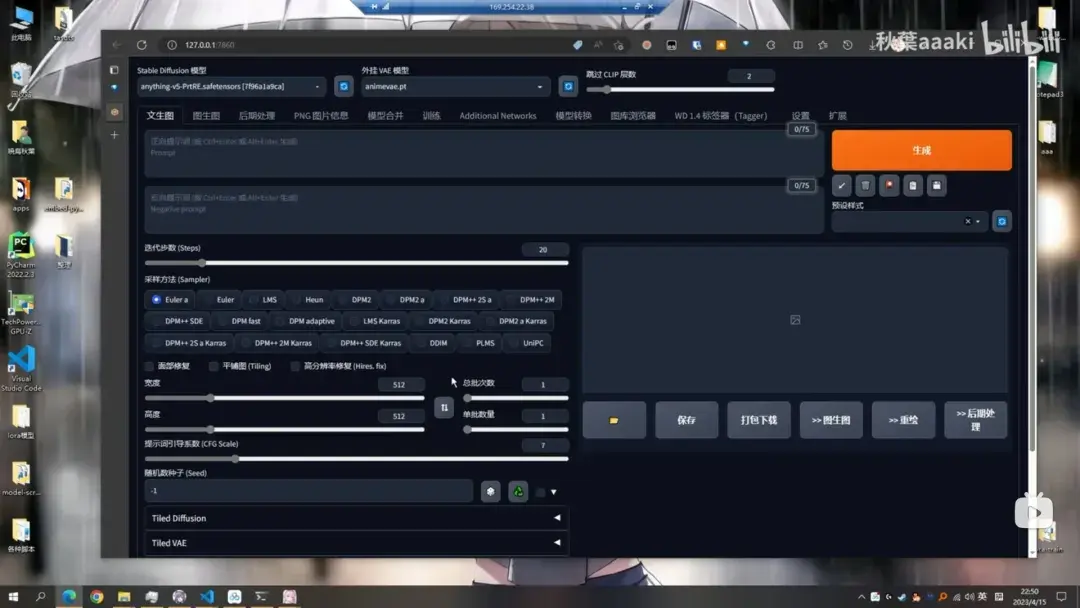This screenshot has width=1080, height=608.
Task: Switch to the PNG 图片信息 tab
Action: pos(321,116)
